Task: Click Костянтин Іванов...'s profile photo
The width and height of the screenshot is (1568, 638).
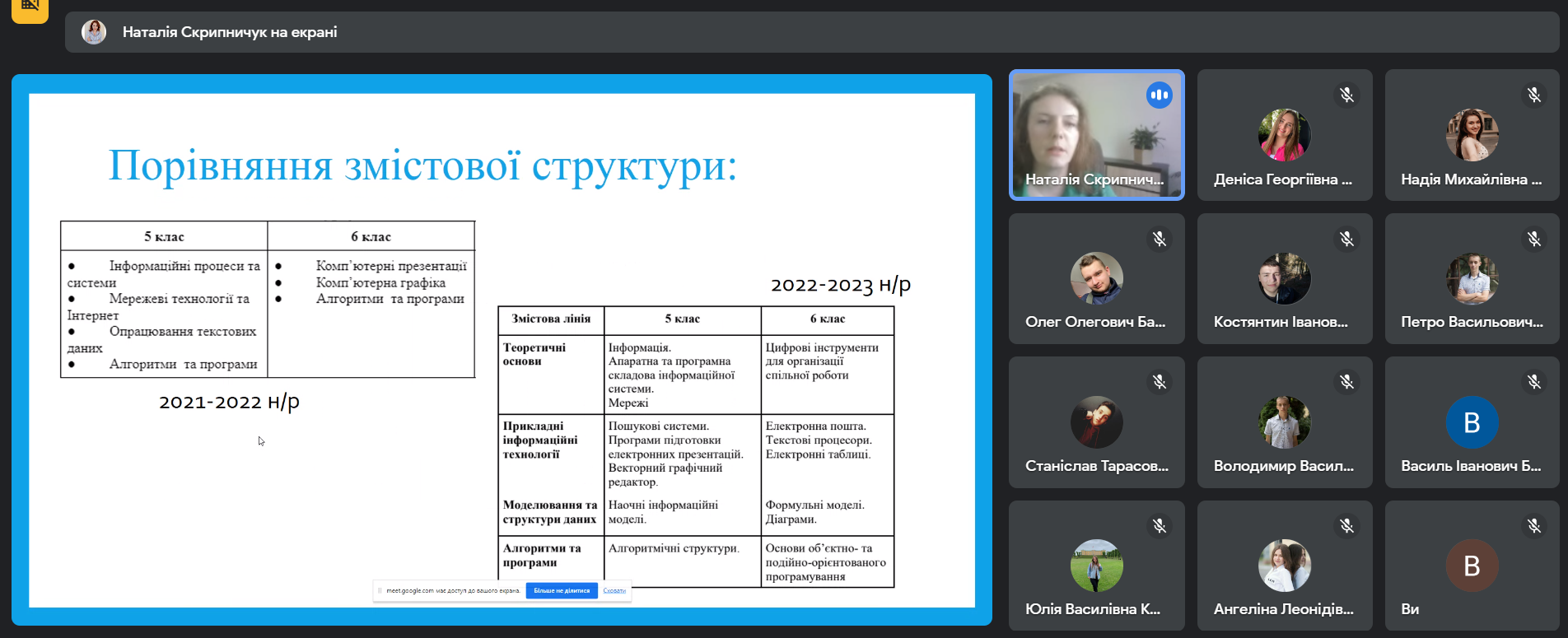Action: [x=1284, y=278]
